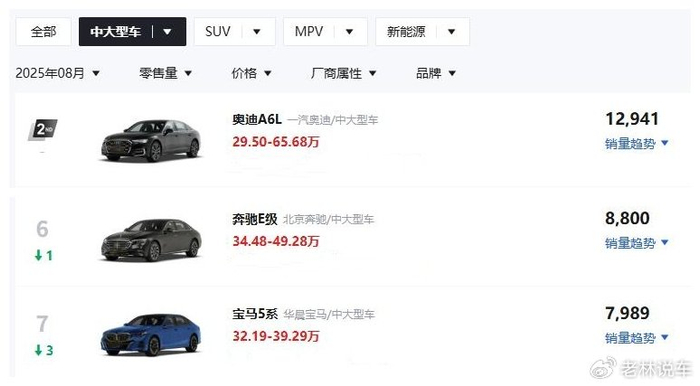
Task: Open the 新能源 filter dropdown
Action: coord(422,32)
